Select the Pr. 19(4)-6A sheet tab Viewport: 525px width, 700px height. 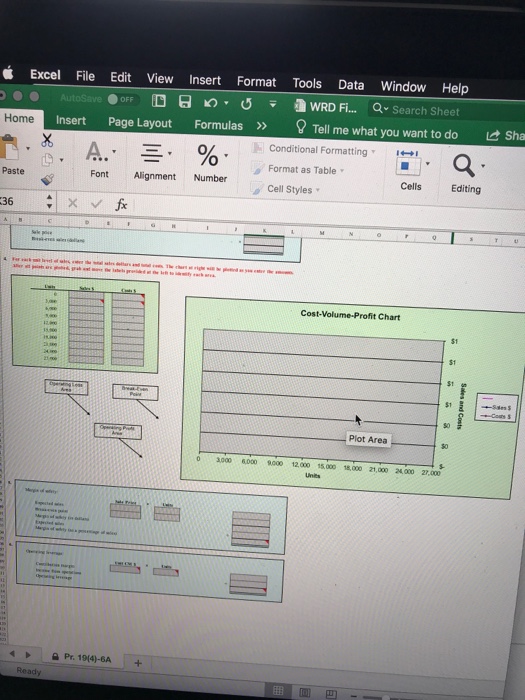(82, 658)
